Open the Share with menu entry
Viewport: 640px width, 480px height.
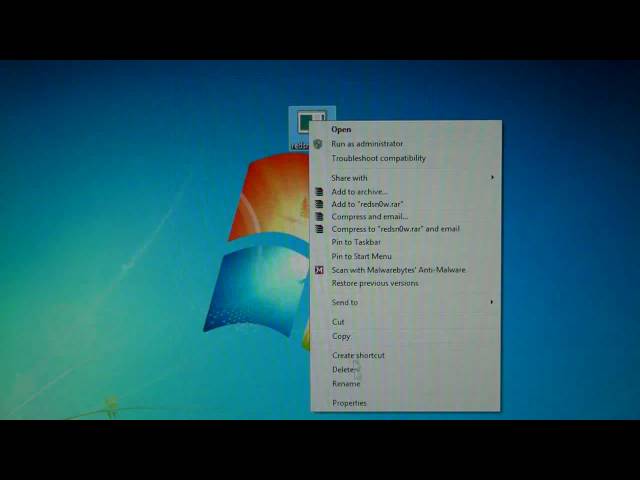pyautogui.click(x=349, y=178)
